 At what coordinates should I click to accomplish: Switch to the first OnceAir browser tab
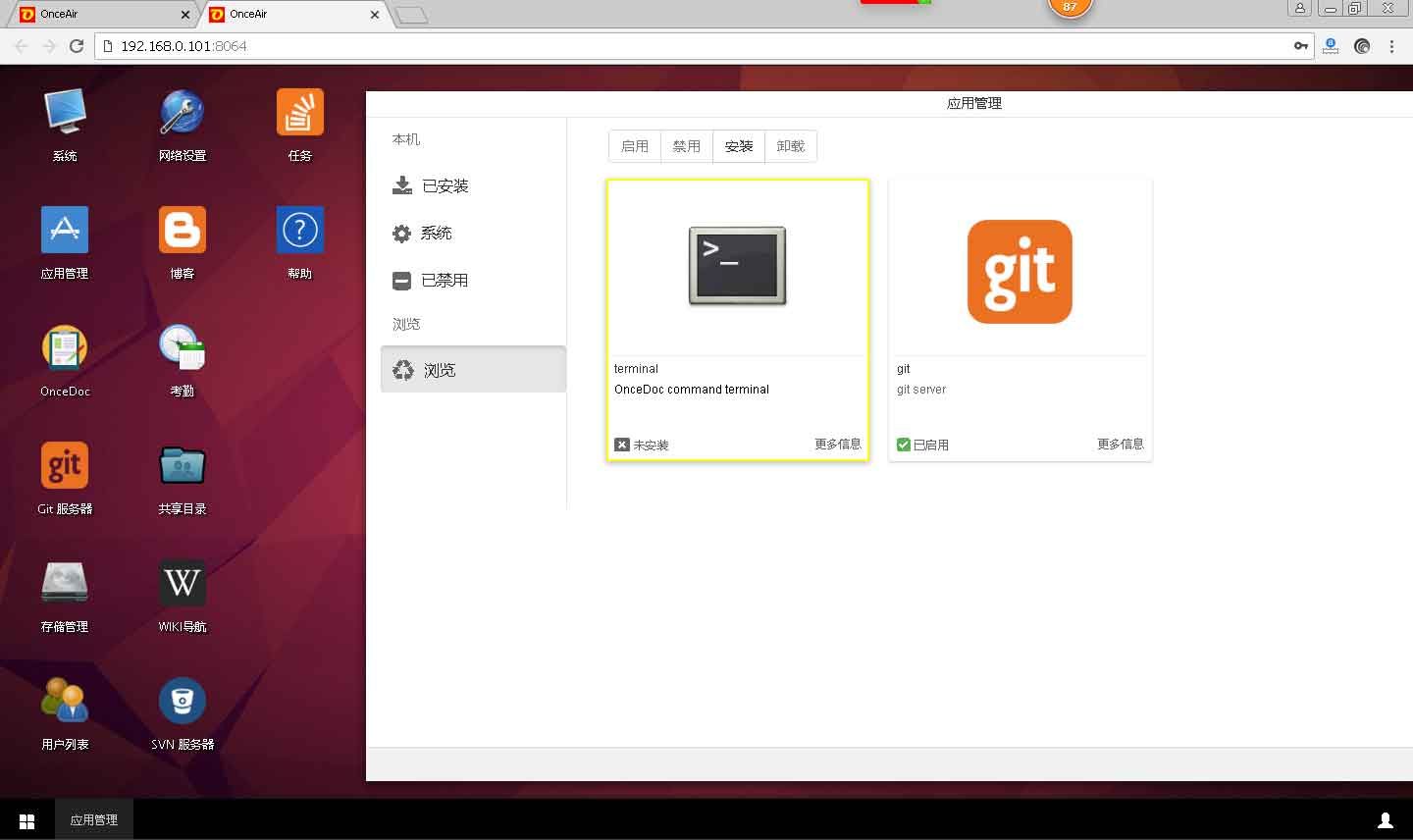coord(98,14)
